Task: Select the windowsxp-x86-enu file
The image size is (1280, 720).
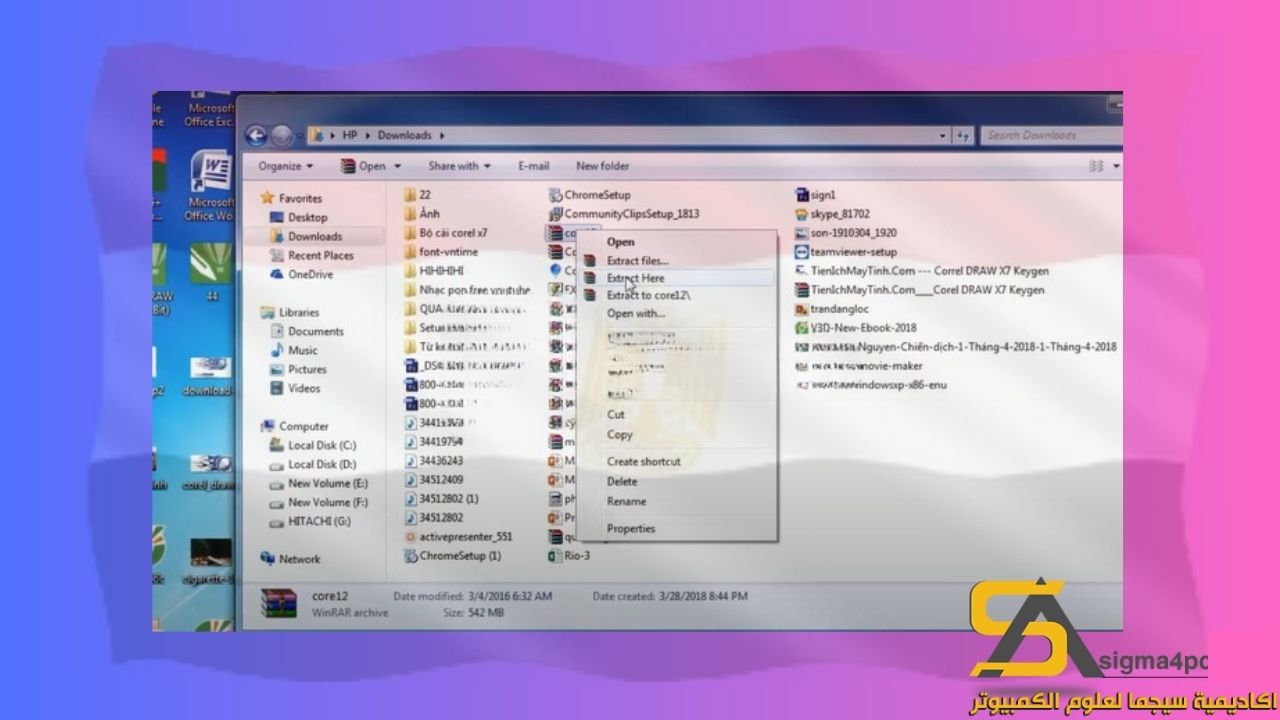Action: click(x=871, y=385)
